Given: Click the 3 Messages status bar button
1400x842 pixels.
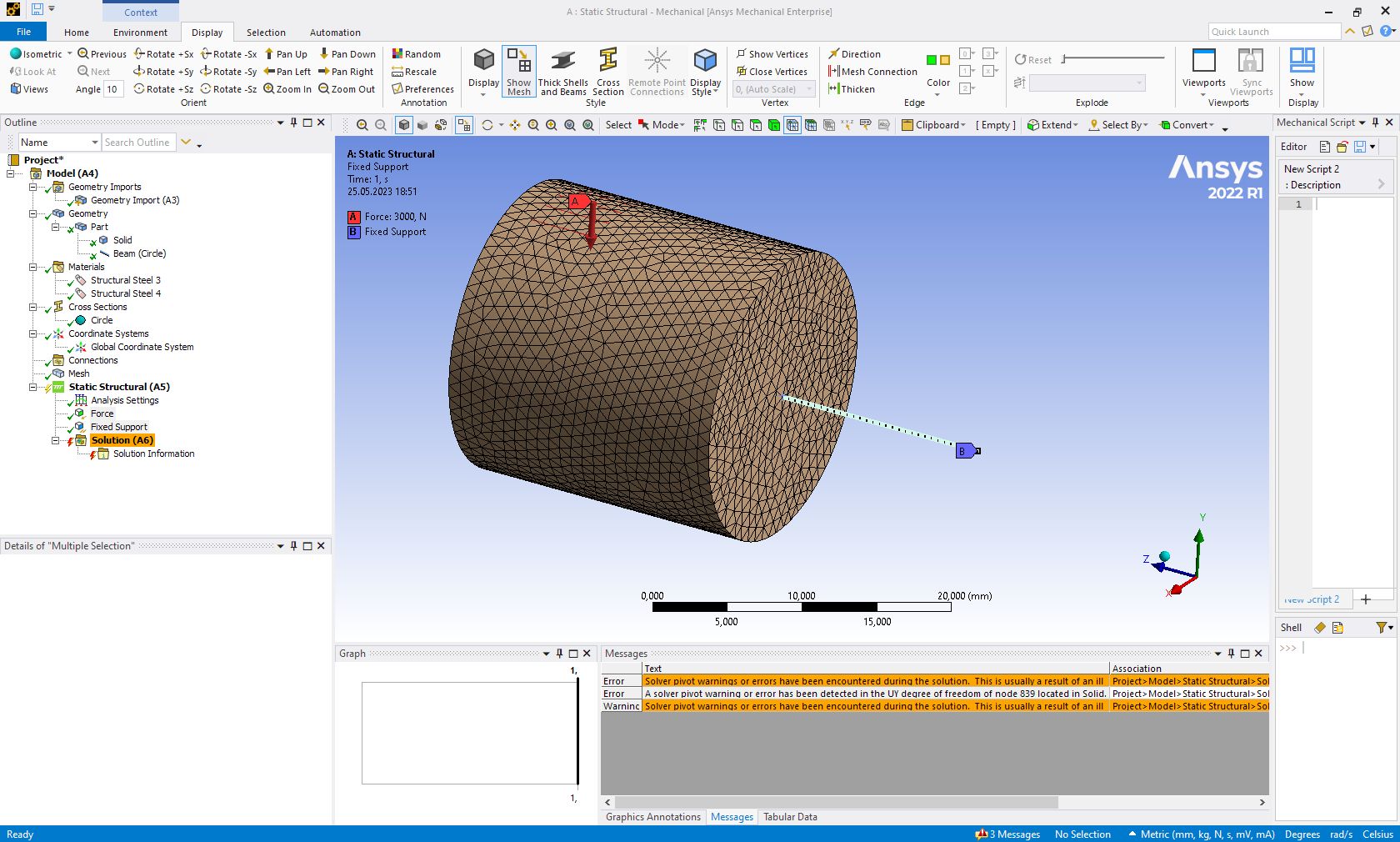Looking at the screenshot, I should (x=1007, y=834).
